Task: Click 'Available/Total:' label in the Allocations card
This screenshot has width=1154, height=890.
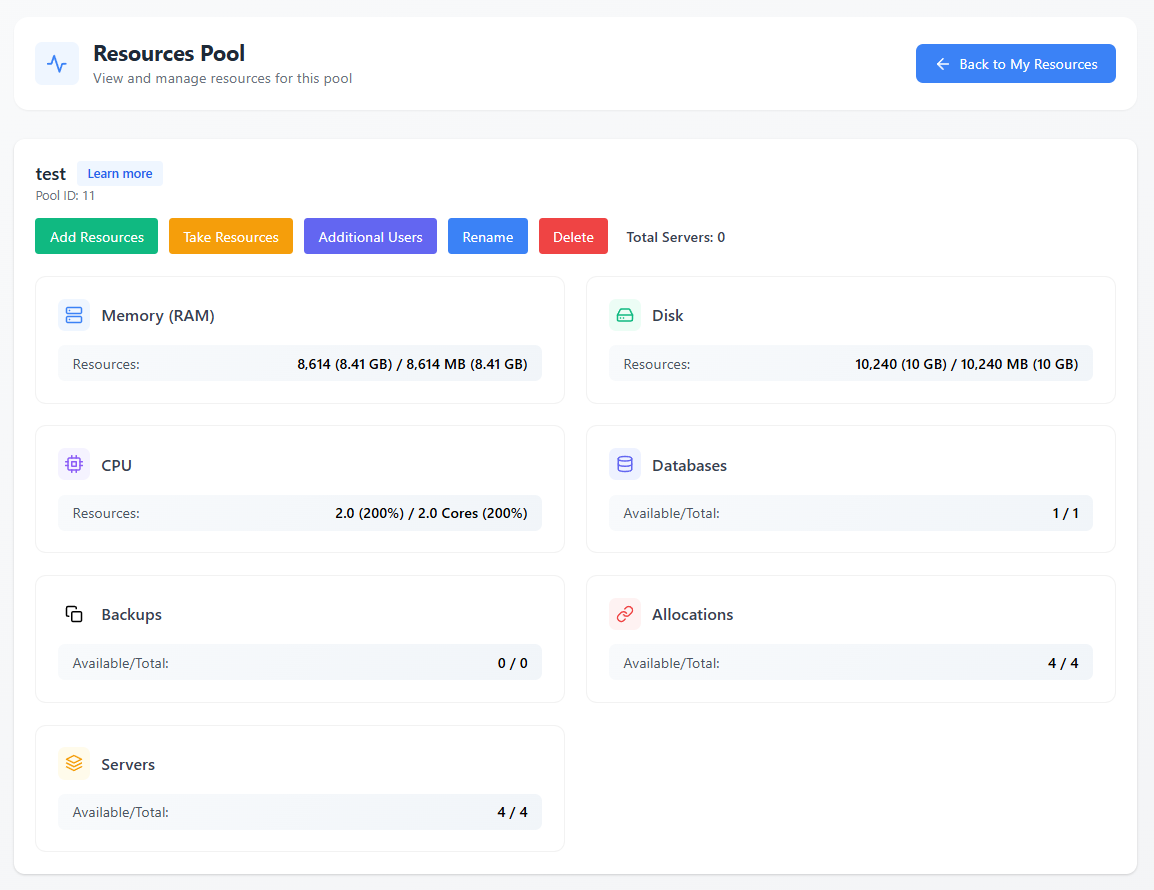Action: pos(671,663)
